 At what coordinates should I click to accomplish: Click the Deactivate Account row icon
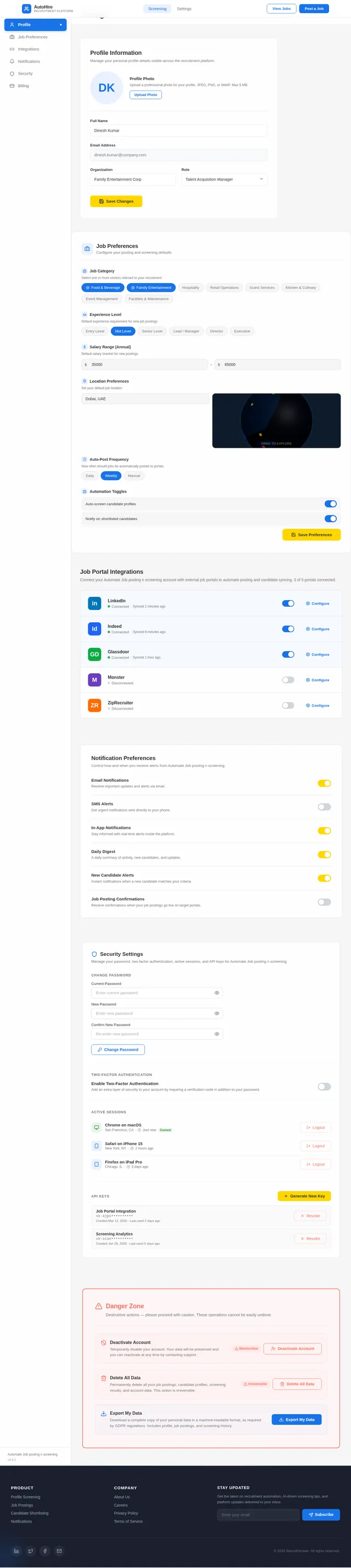104,1343
